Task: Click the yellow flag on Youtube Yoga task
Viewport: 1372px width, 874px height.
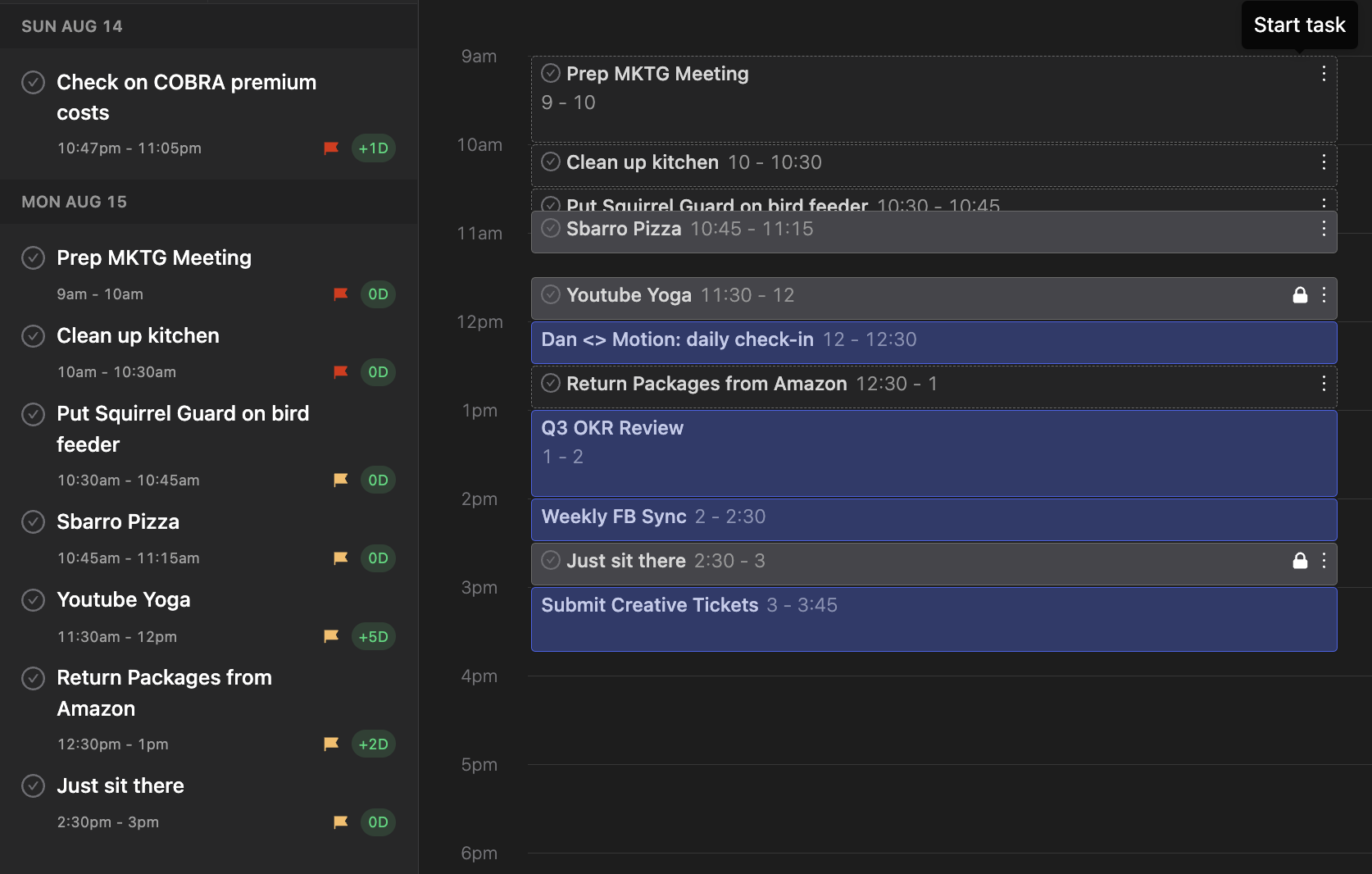Action: point(331,636)
